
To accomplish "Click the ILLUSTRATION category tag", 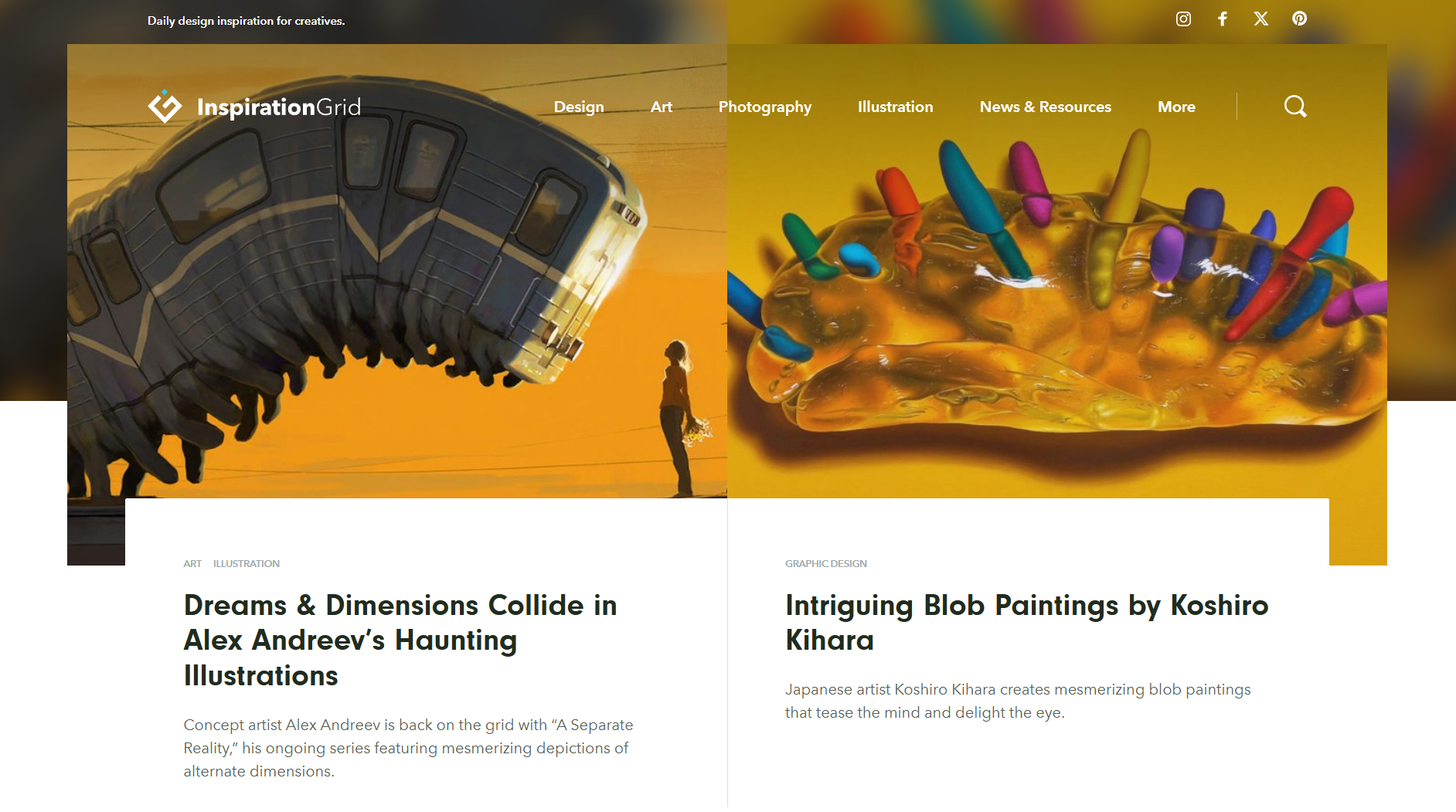I will point(247,564).
